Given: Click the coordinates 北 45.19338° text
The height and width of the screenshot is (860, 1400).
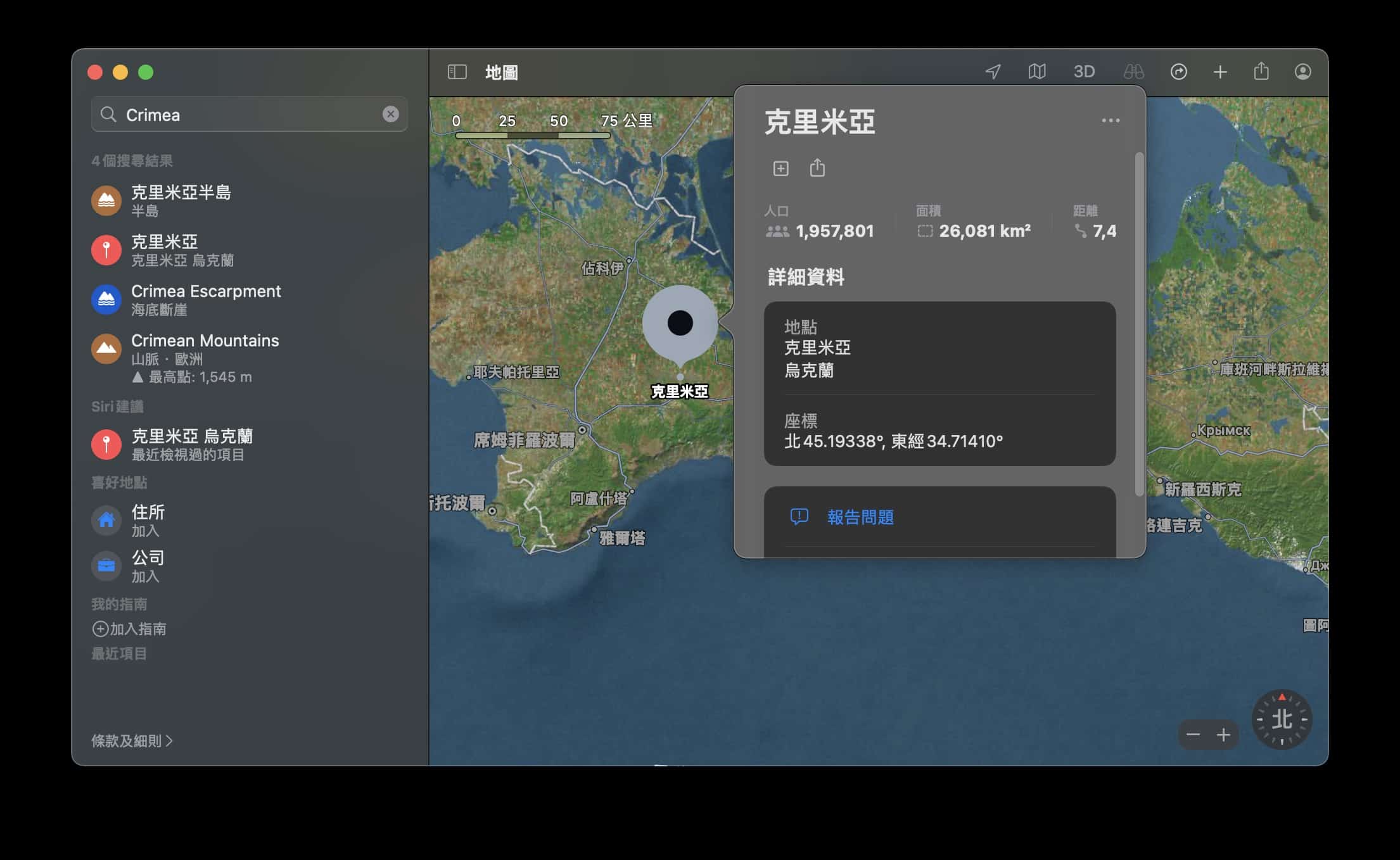Looking at the screenshot, I should click(x=893, y=441).
